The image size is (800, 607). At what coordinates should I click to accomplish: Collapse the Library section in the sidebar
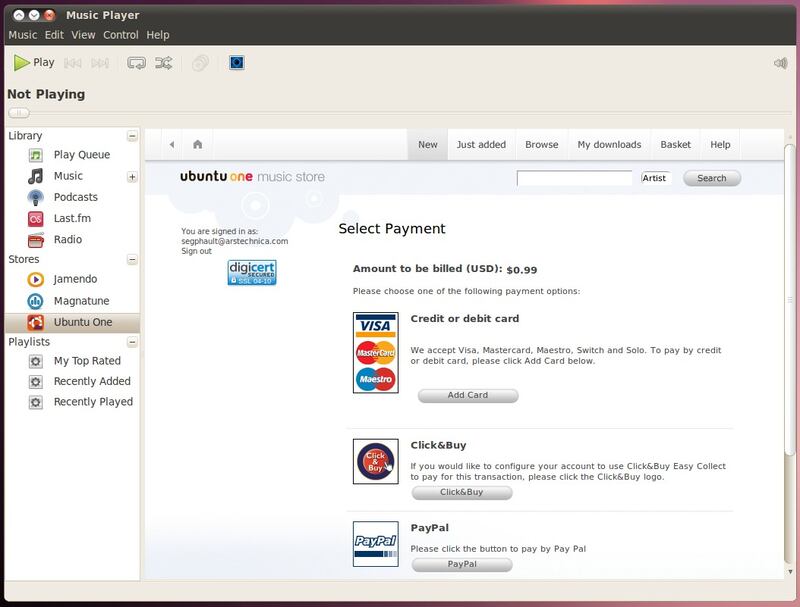132,136
